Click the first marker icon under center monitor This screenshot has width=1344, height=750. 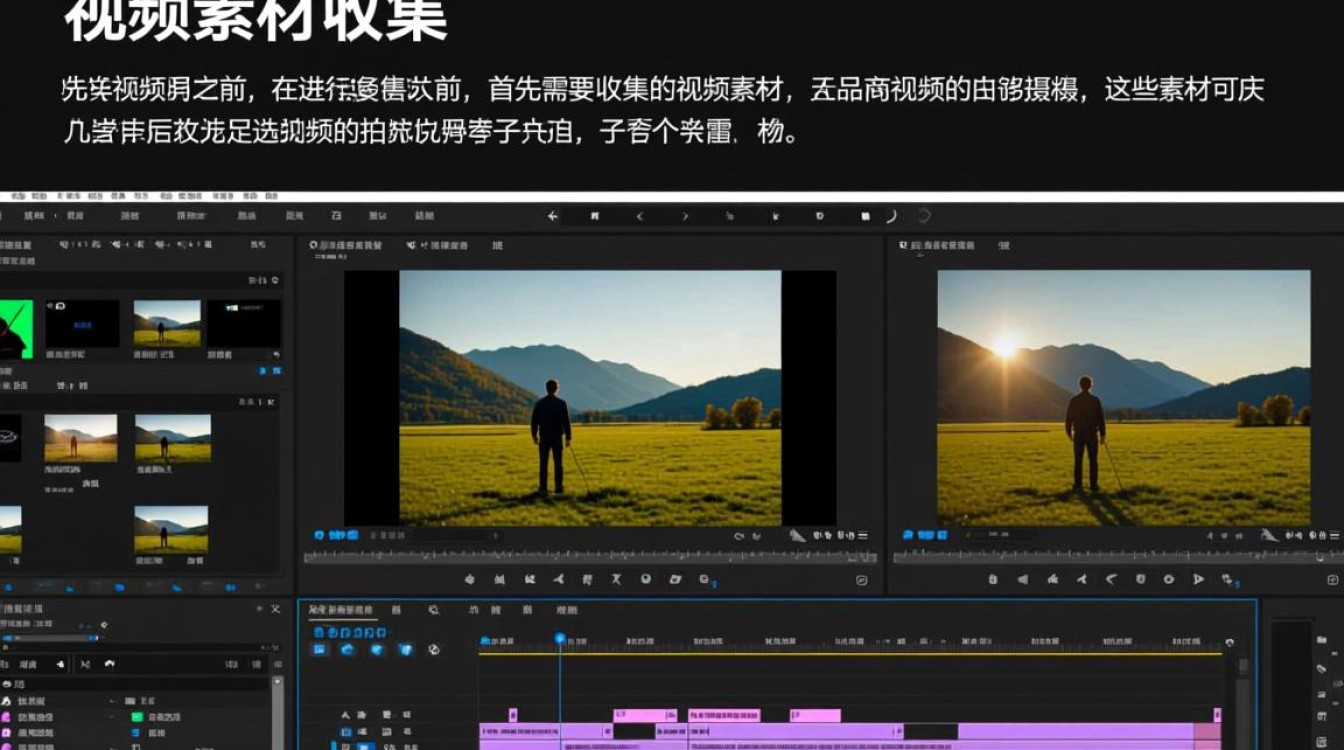tap(470, 579)
